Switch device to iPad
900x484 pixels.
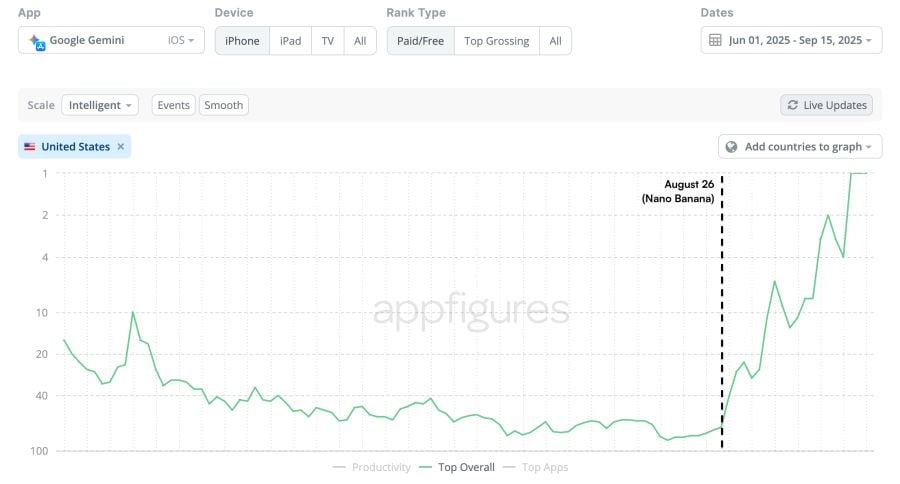click(290, 41)
